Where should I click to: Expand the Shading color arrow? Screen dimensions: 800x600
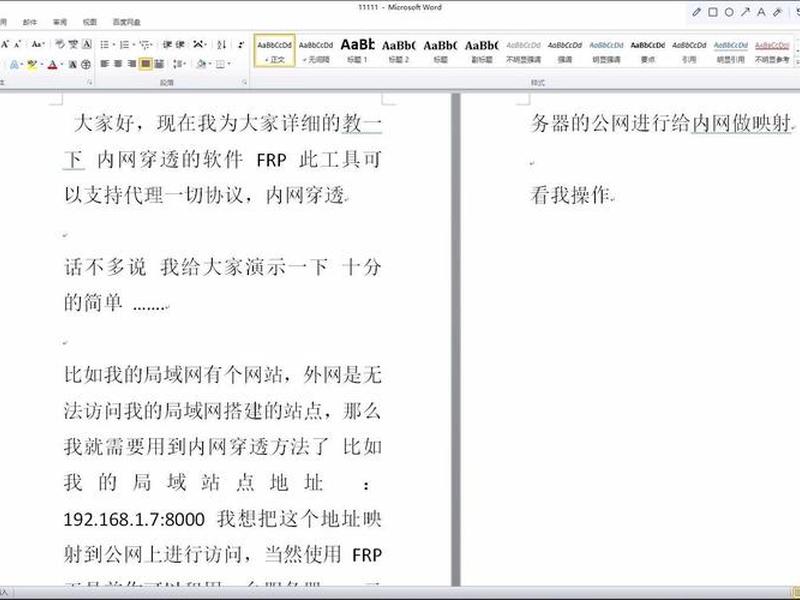pos(210,64)
